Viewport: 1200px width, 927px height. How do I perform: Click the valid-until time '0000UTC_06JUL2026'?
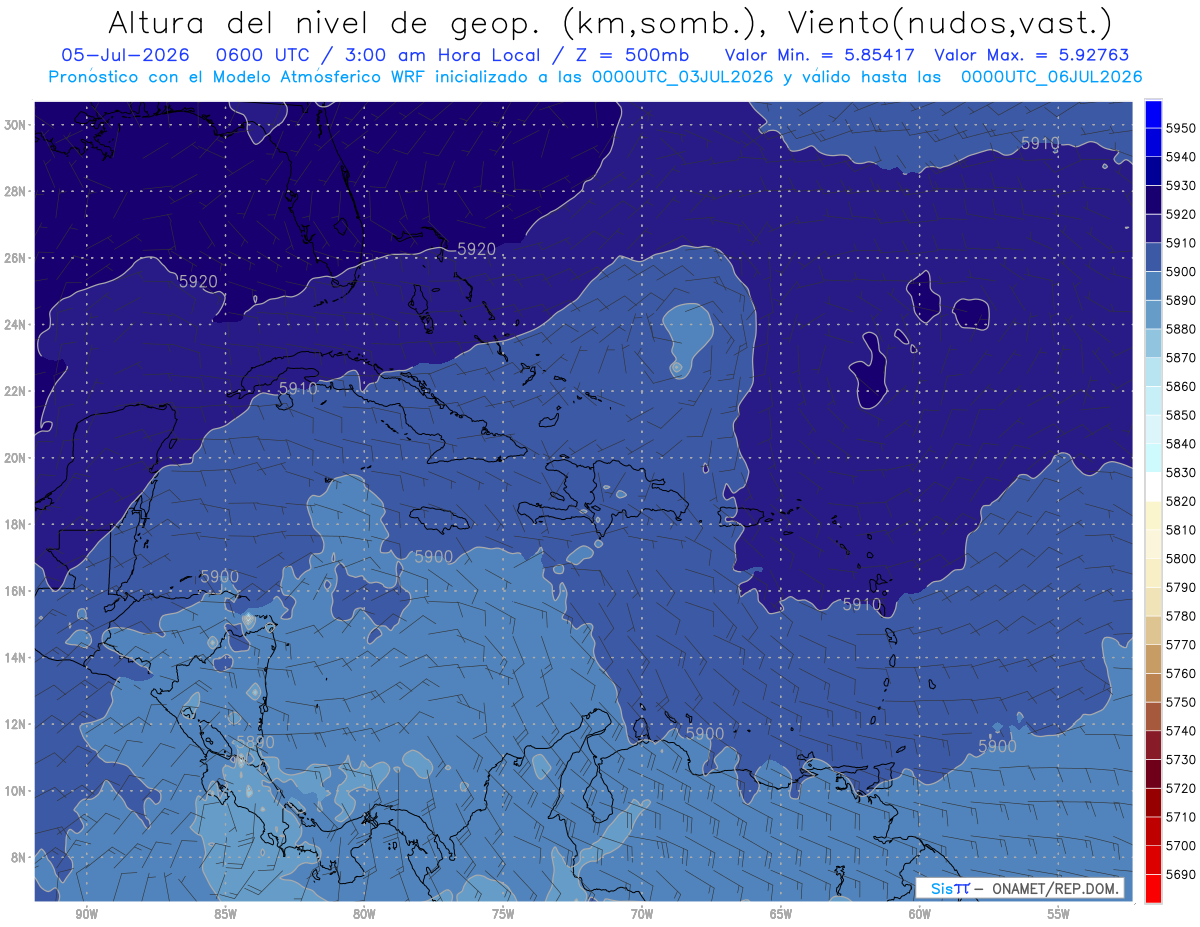[1051, 77]
